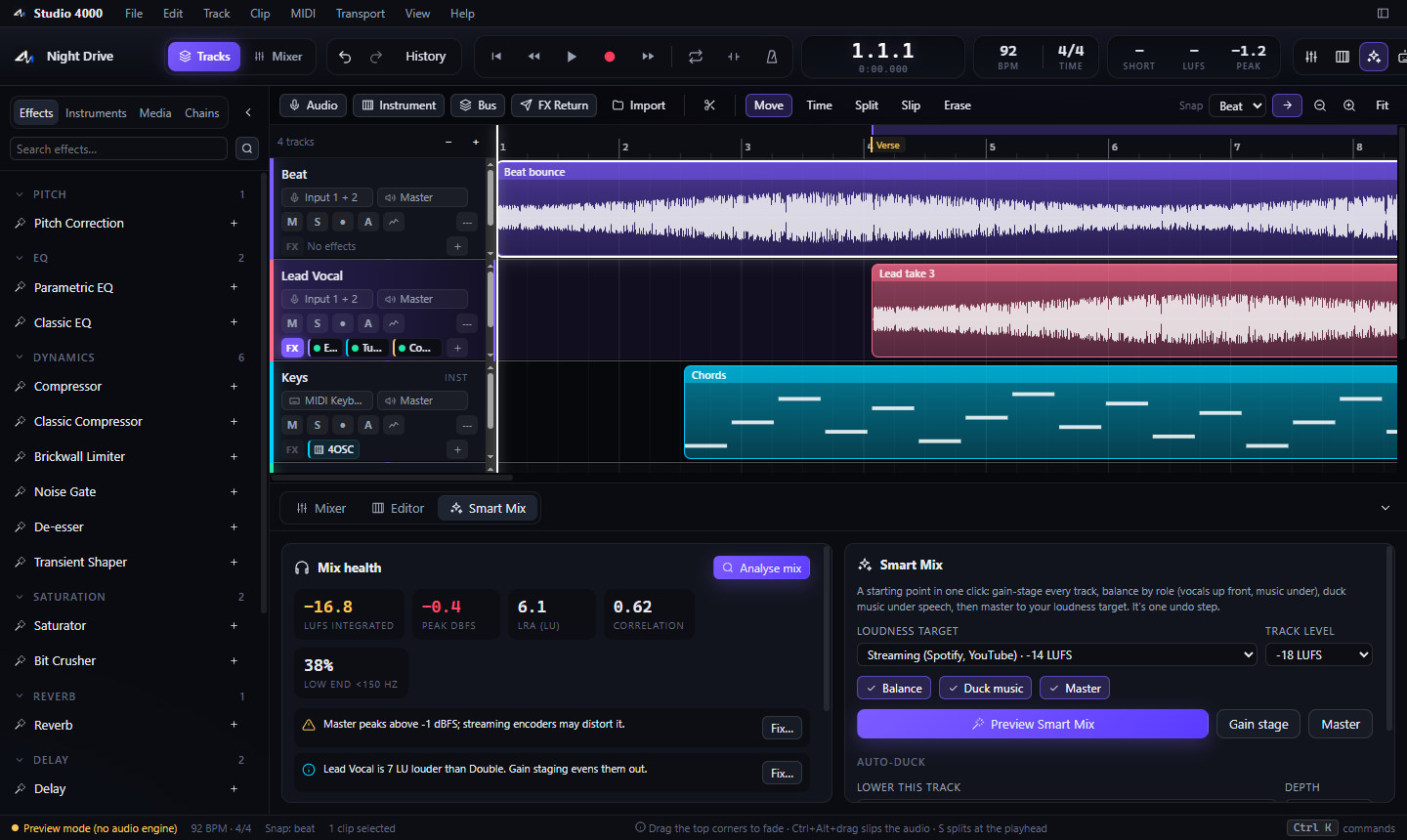The height and width of the screenshot is (840, 1407).
Task: Add Brickwall Limiter with its plus icon
Action: tap(234, 457)
